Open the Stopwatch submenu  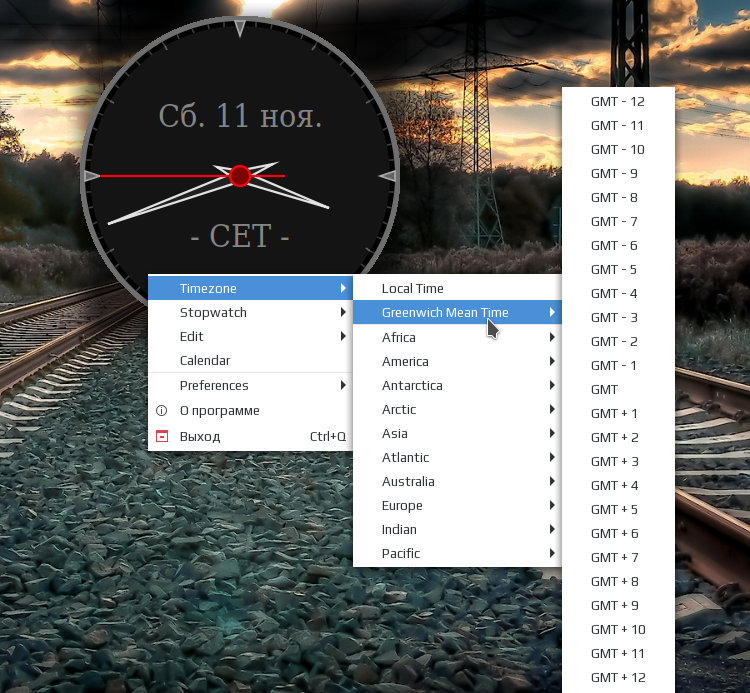click(250, 312)
